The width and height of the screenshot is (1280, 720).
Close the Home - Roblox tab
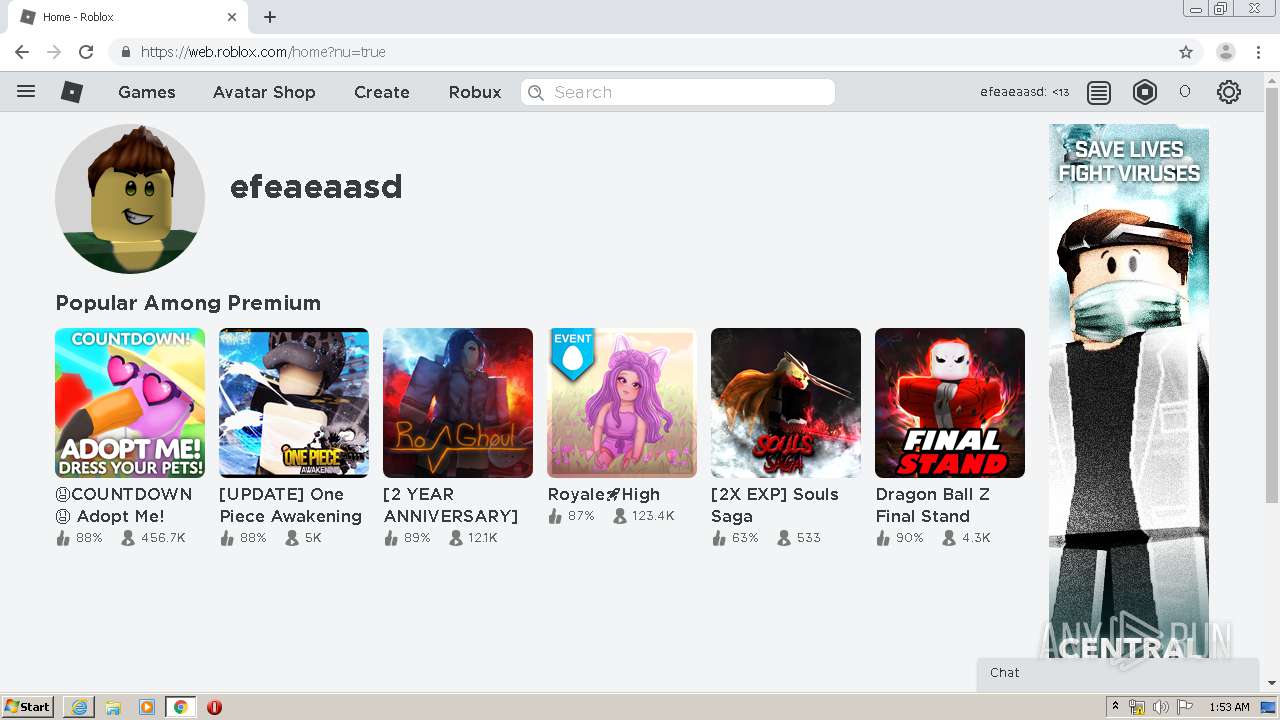pos(232,17)
